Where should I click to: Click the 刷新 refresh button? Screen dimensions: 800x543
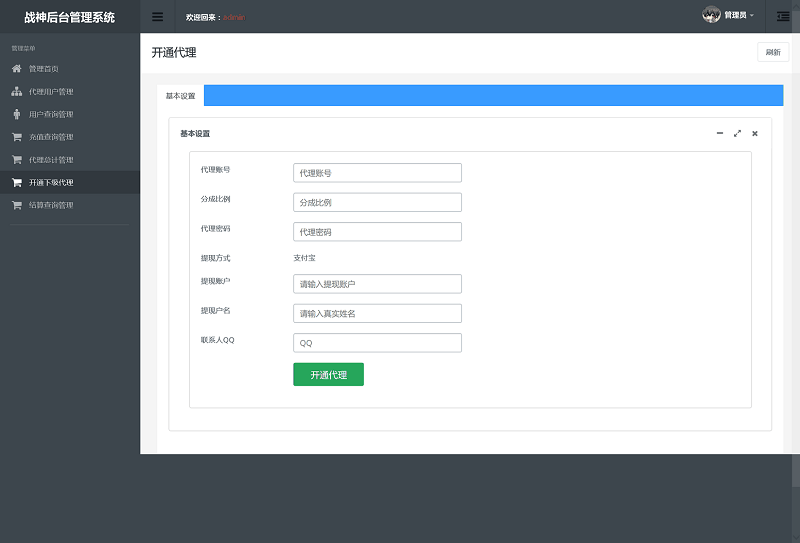click(773, 52)
